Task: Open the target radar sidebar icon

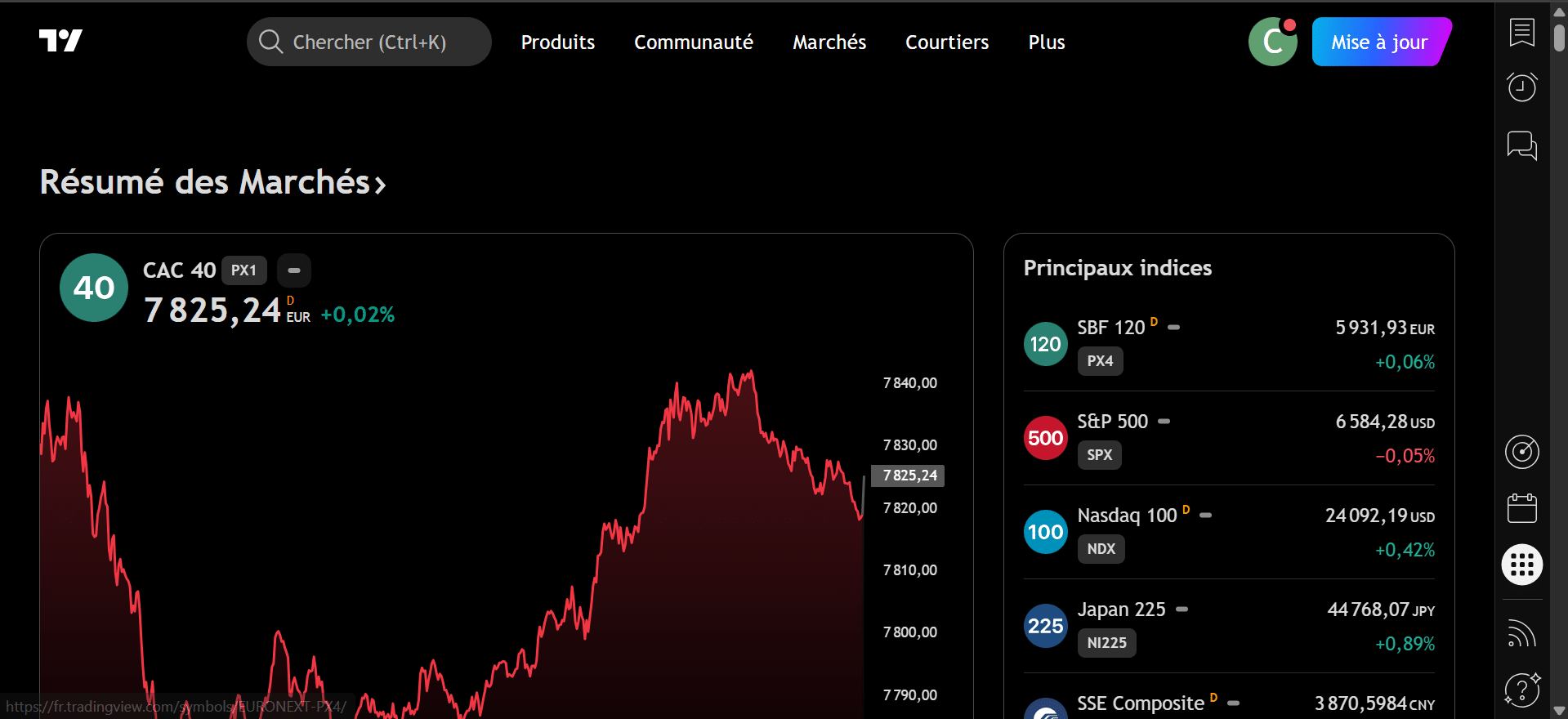Action: (x=1521, y=452)
